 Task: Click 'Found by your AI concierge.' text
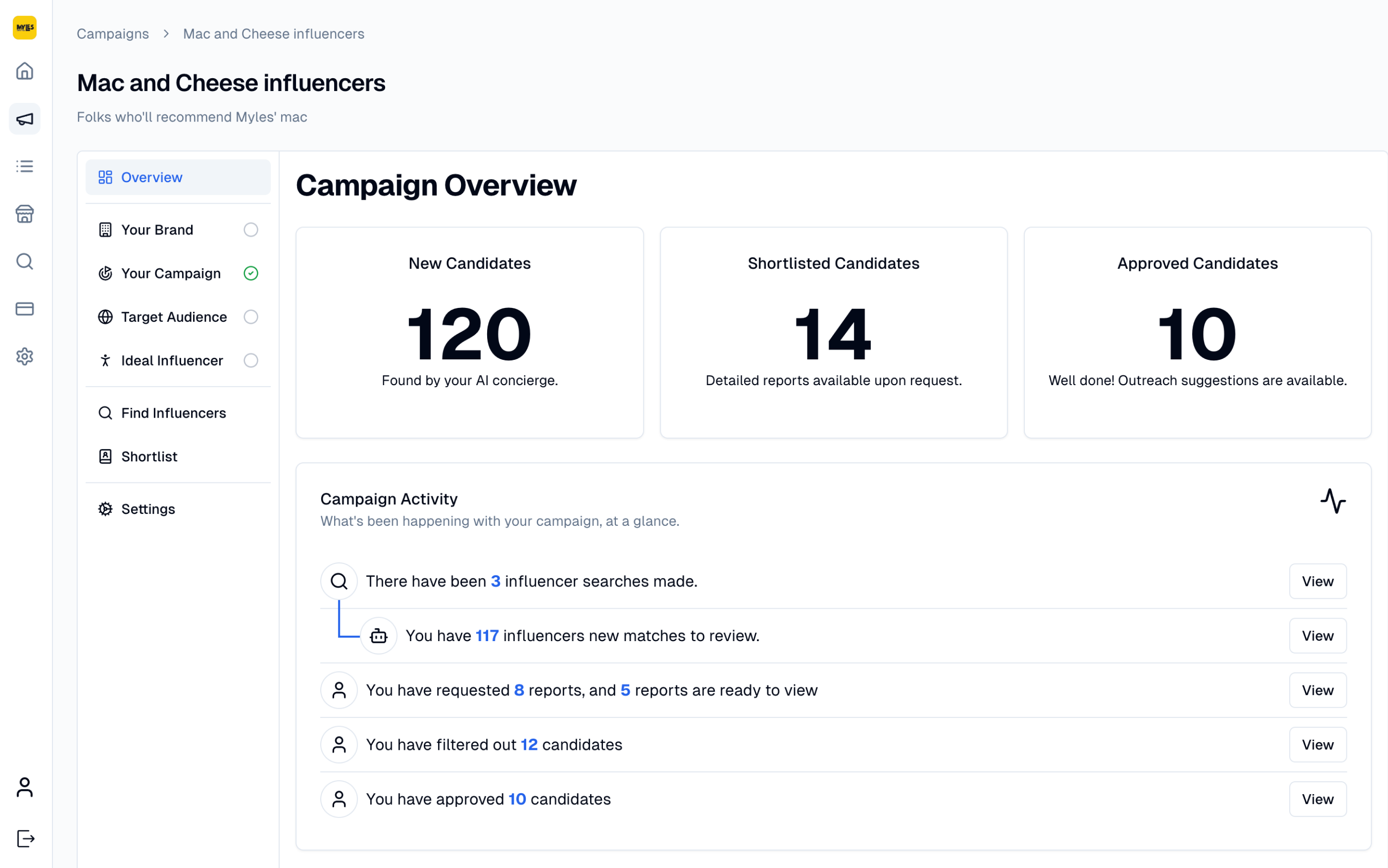point(469,380)
